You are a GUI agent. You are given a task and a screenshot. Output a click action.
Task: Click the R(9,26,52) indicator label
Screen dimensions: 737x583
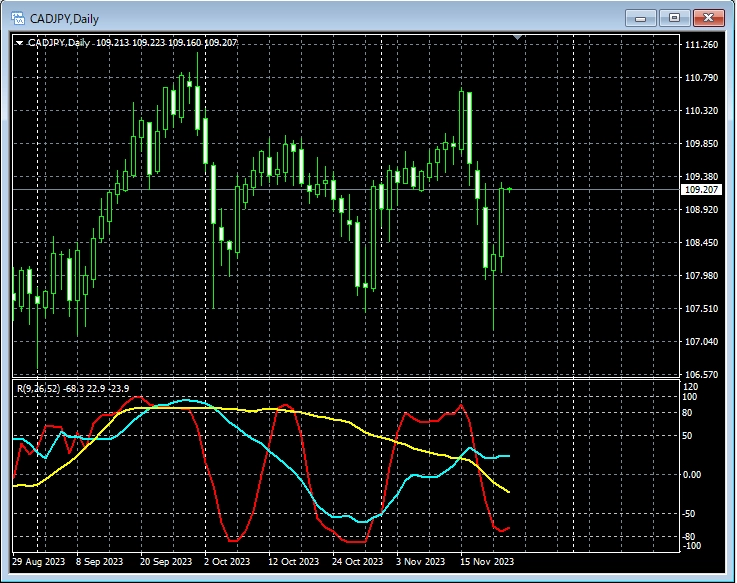38,388
